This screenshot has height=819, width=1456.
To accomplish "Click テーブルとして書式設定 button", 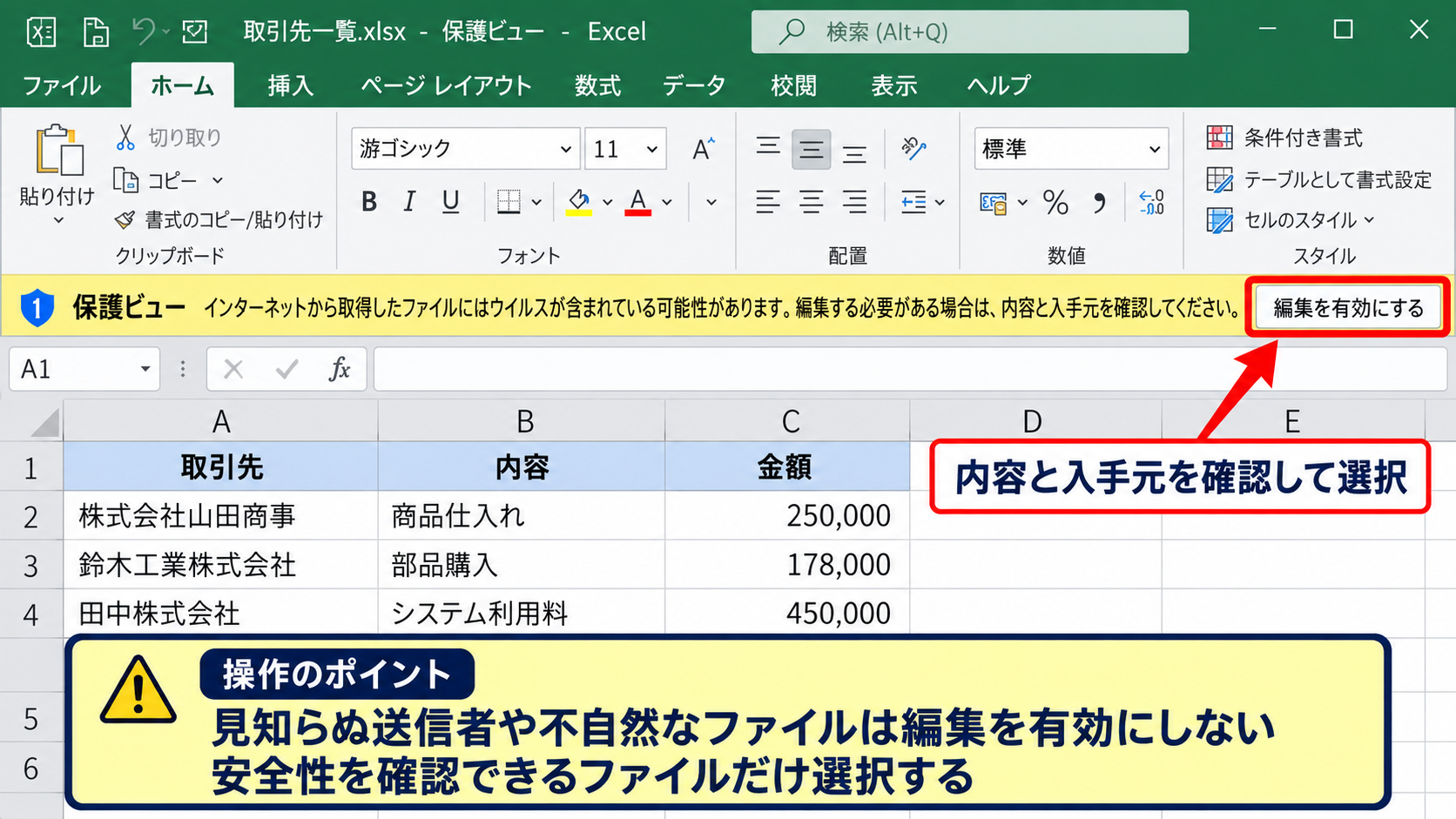I will point(1319,179).
